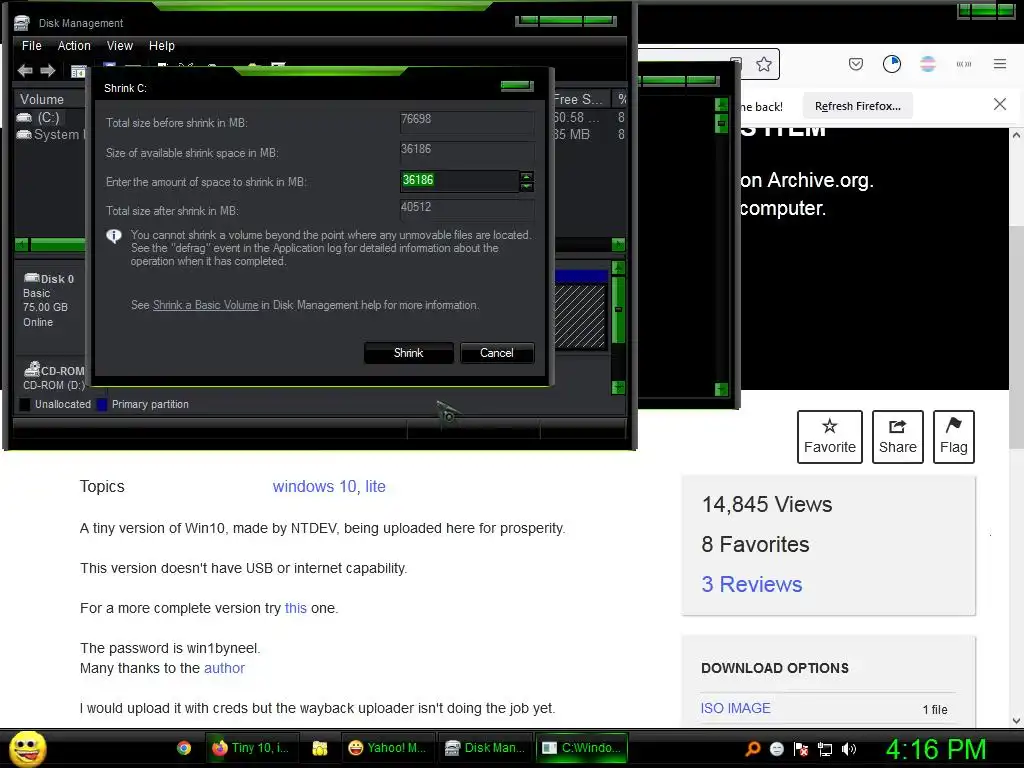Open the Help menu
1024x768 pixels.
161,46
